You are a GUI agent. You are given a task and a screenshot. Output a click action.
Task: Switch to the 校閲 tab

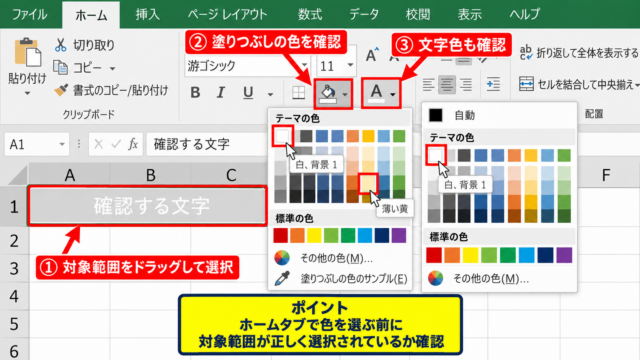click(x=418, y=15)
